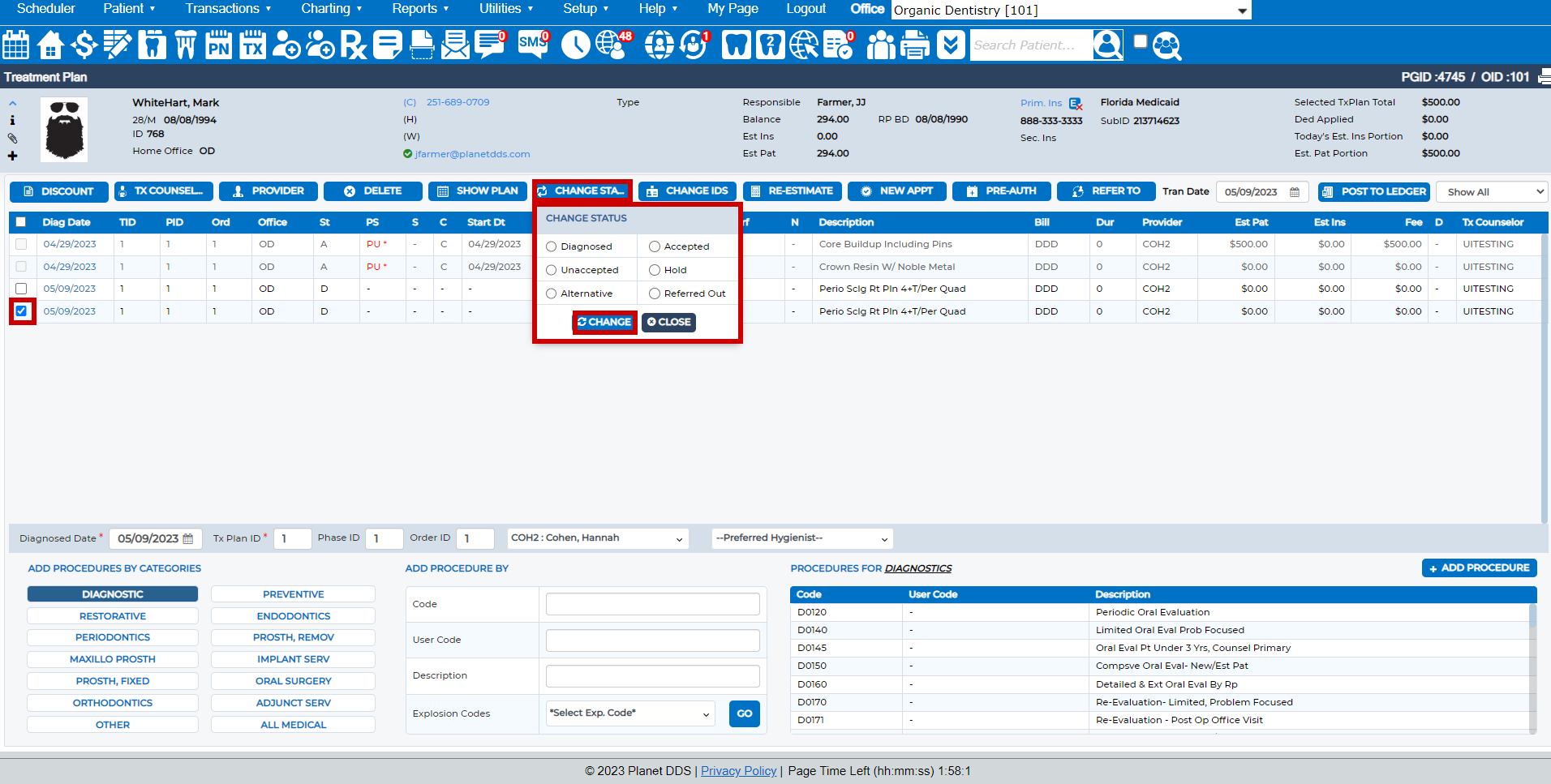Click the patient search magnifier icon

point(1107,45)
